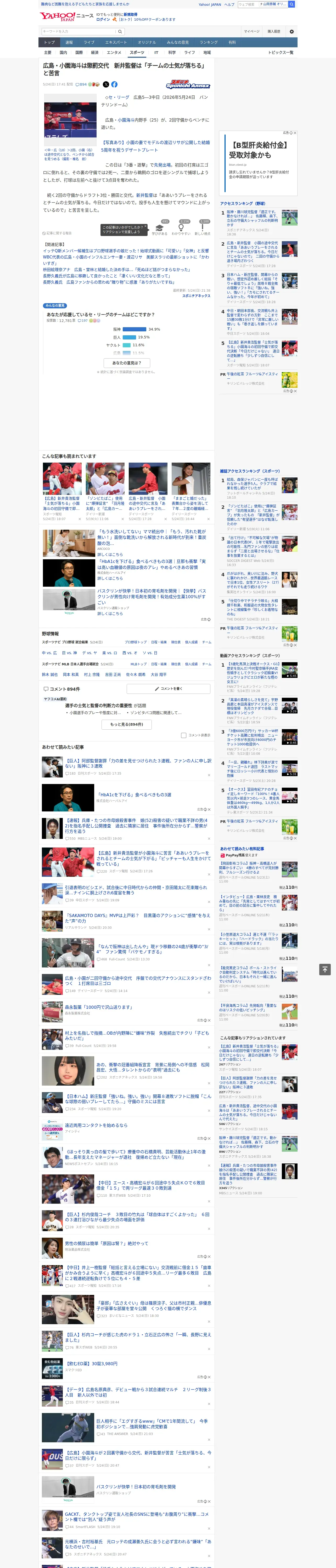Click the みんなの意見 poll badge
336x1568 pixels.
point(55,305)
